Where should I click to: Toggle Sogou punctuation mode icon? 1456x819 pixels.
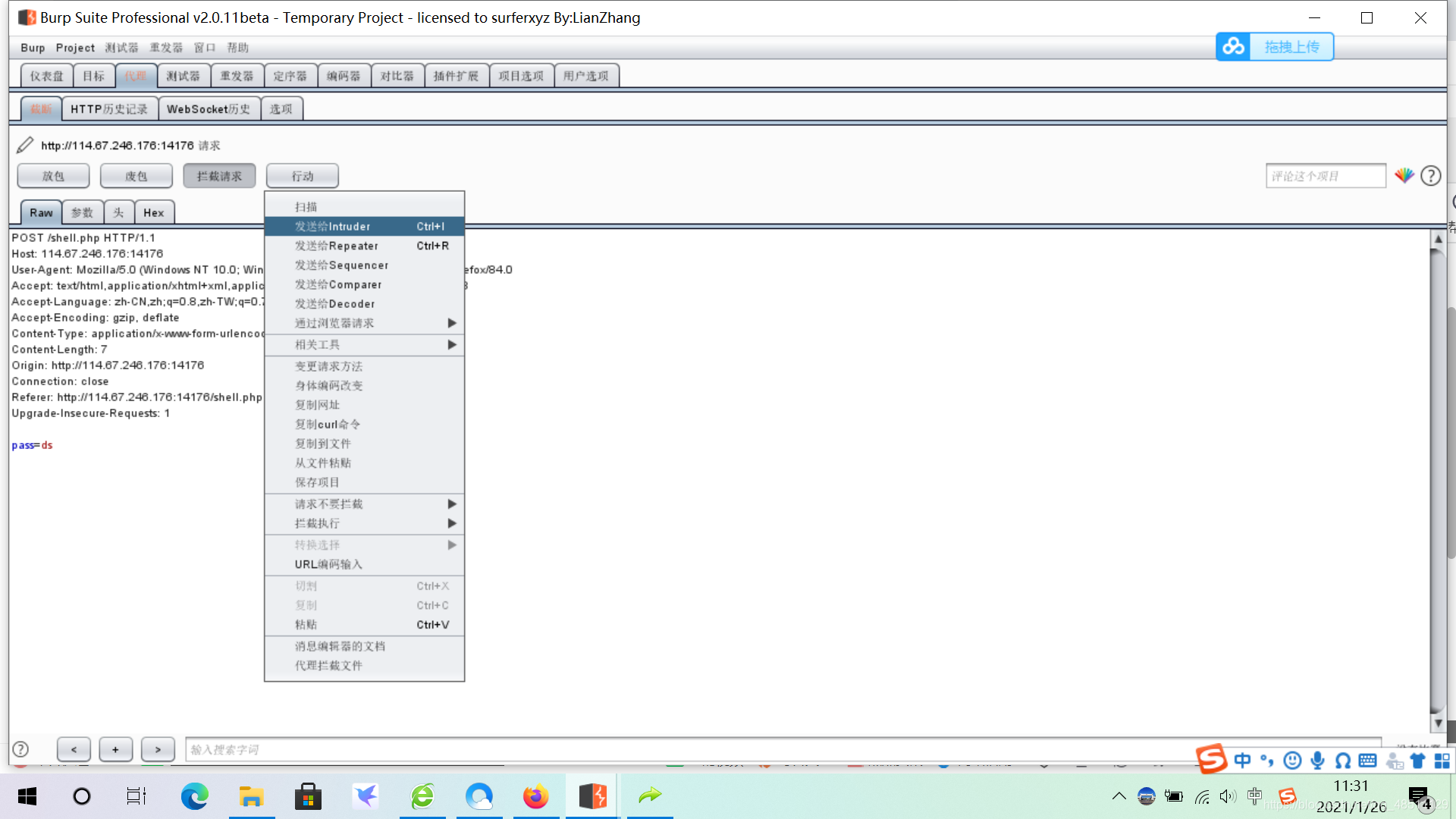(x=1267, y=761)
